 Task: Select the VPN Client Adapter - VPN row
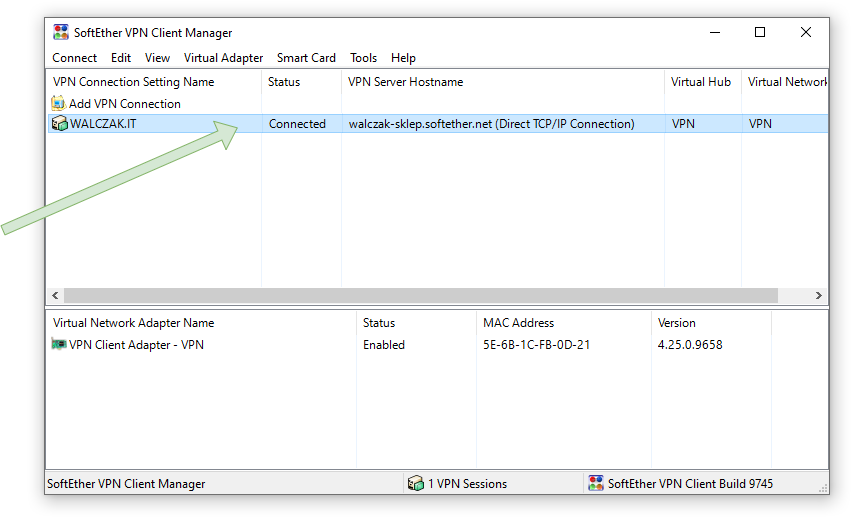click(x=136, y=345)
